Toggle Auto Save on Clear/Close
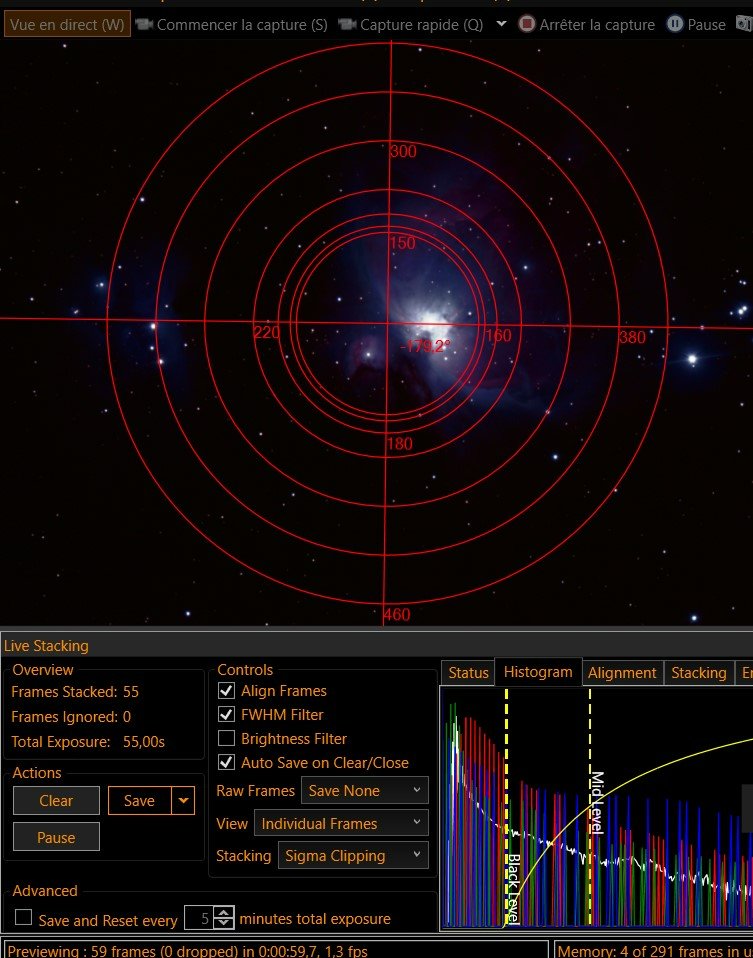 click(x=226, y=763)
